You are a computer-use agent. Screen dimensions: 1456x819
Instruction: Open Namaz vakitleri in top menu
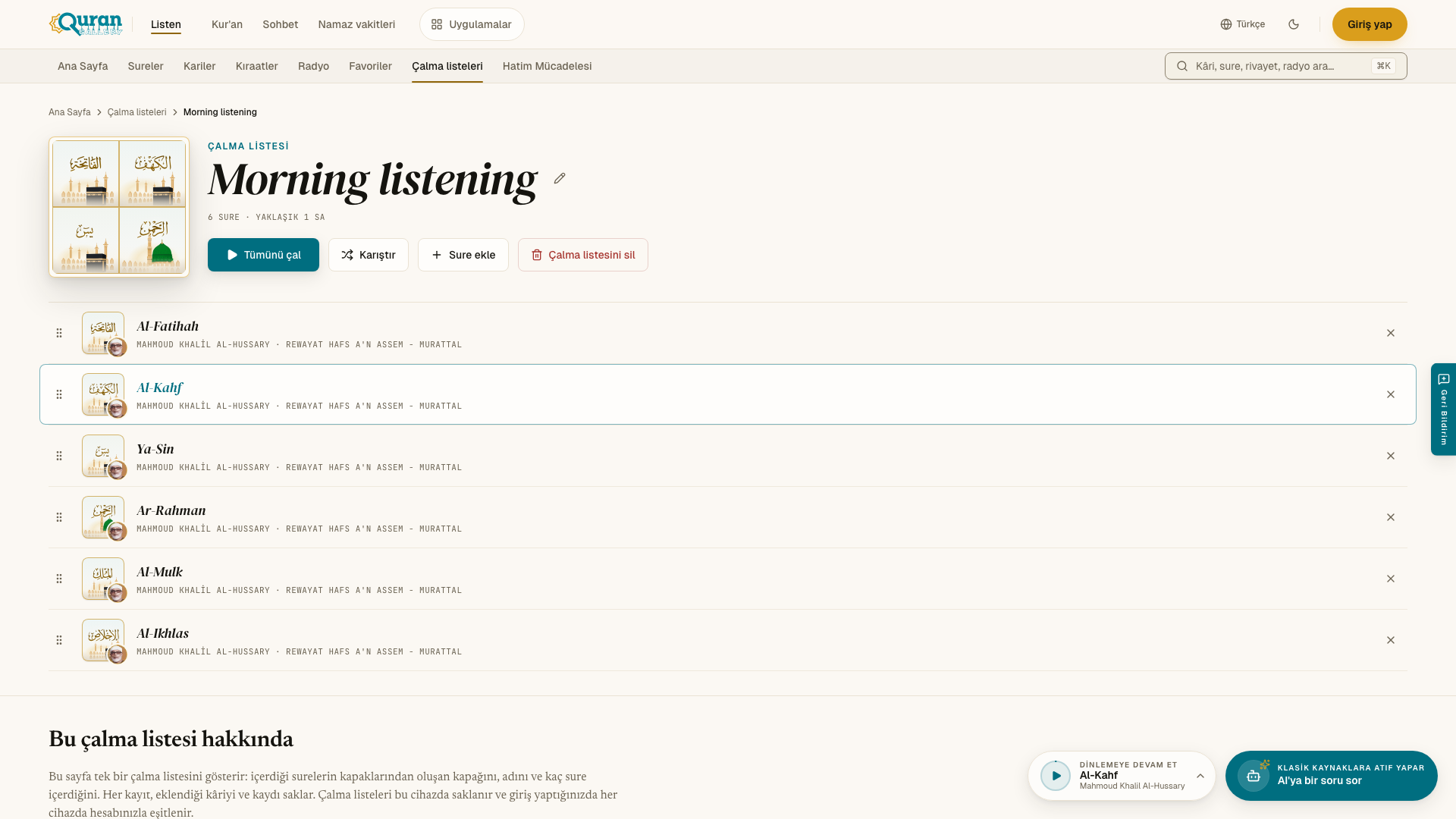pos(356,24)
